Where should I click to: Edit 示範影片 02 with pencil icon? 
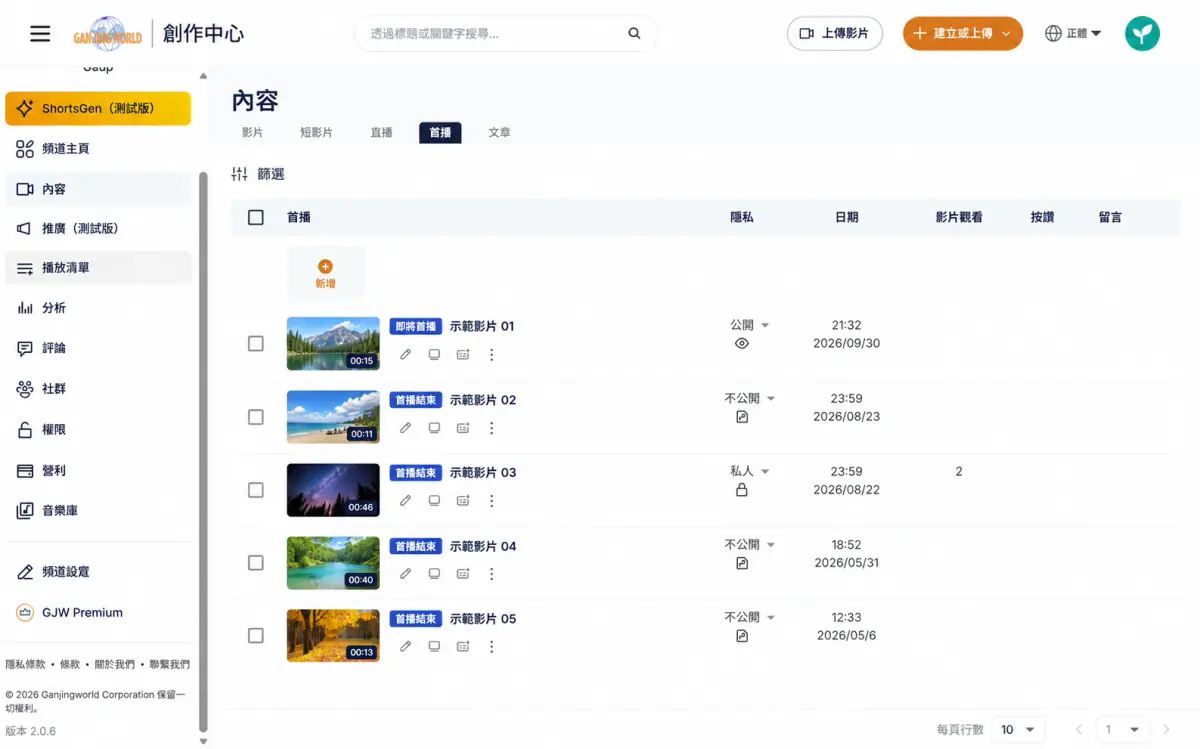point(405,428)
